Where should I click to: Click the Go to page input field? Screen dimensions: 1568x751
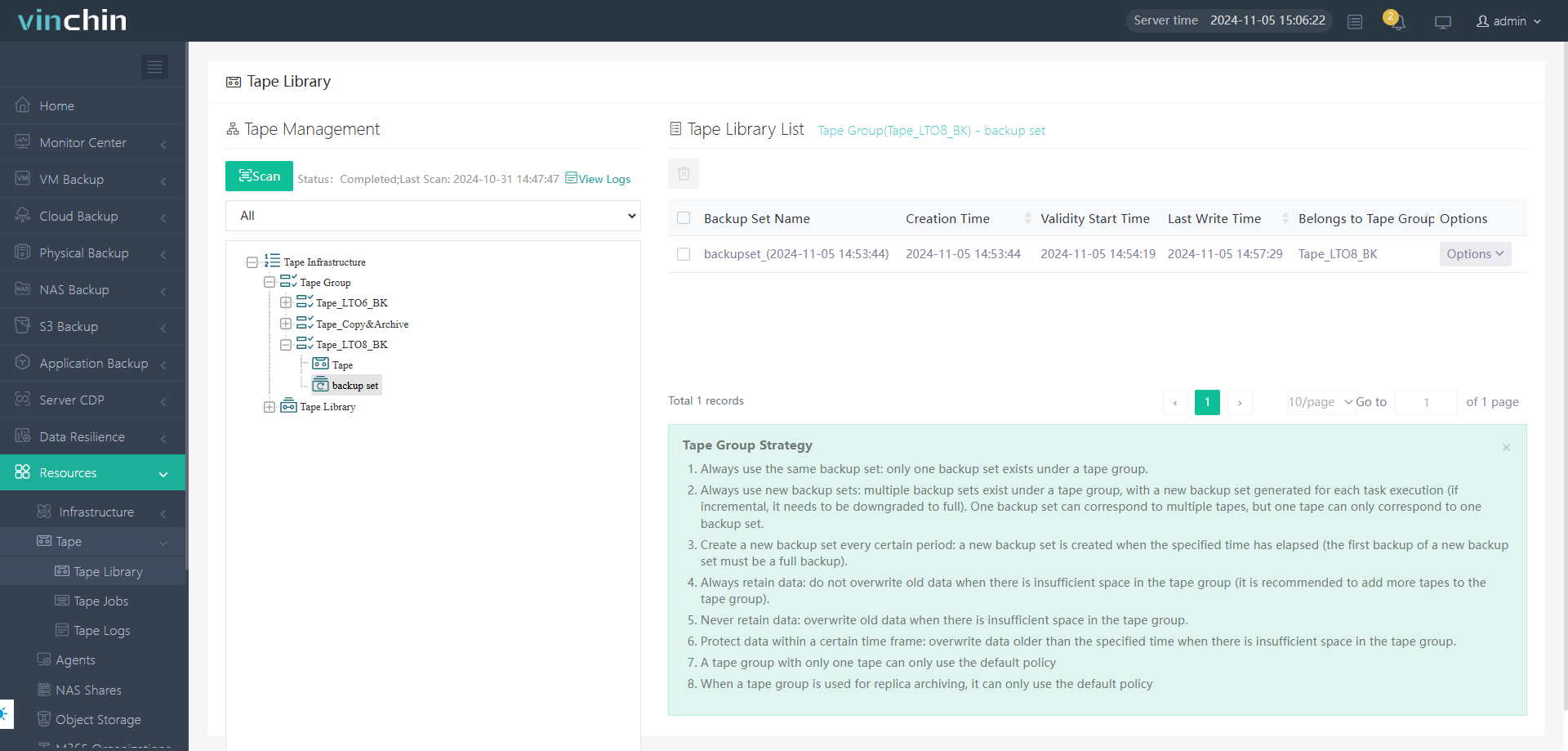point(1425,402)
